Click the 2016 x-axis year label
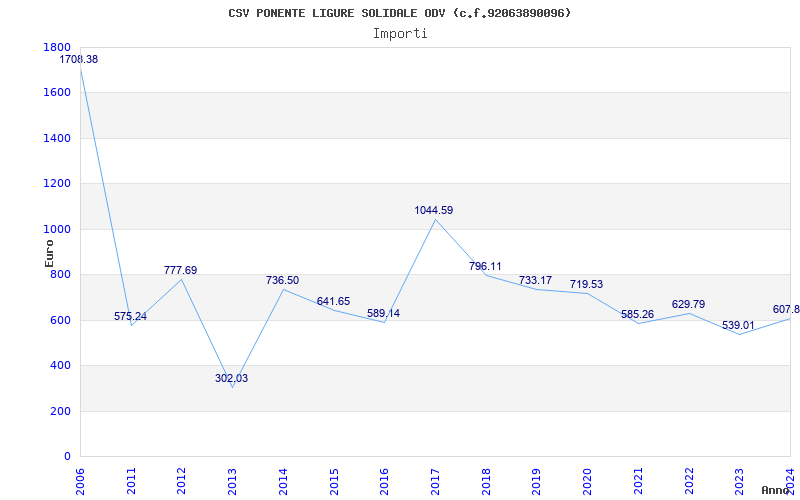 [x=384, y=481]
